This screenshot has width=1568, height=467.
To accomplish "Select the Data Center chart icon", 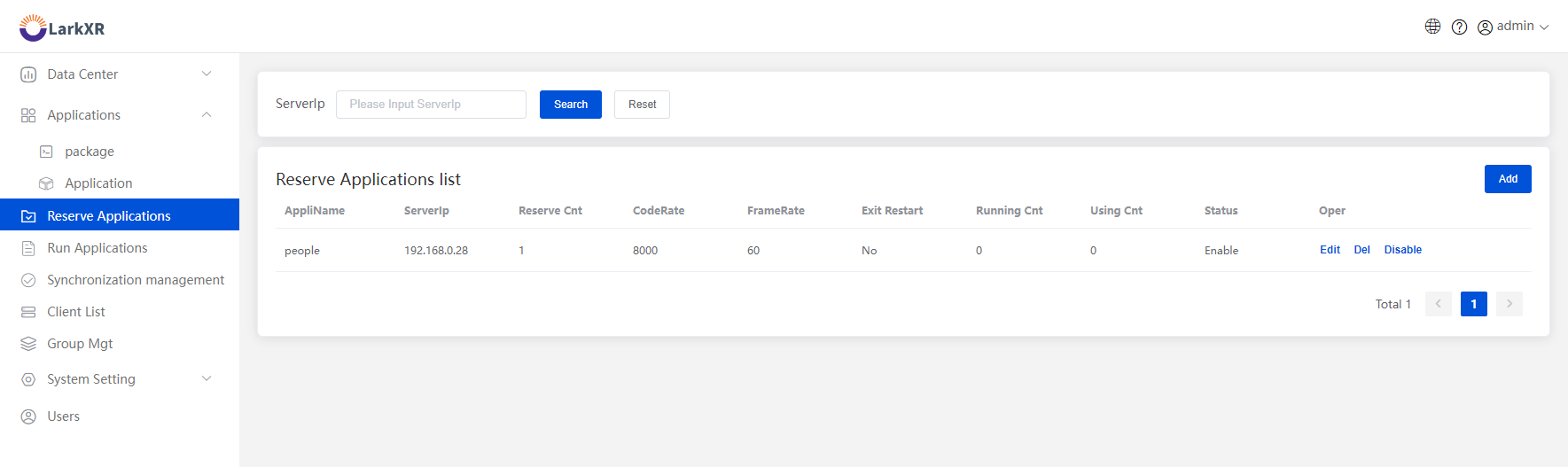I will pos(28,74).
